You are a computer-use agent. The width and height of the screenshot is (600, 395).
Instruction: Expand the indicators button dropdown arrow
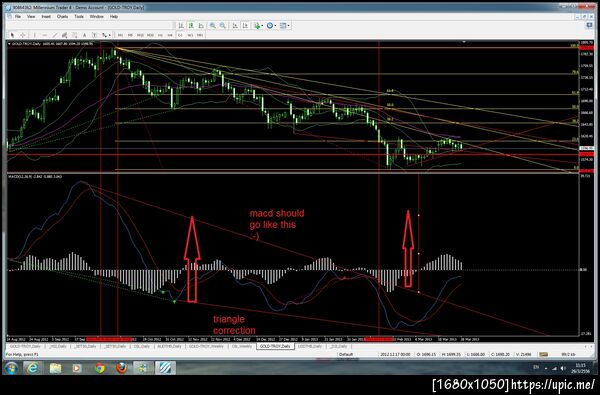coord(262,26)
